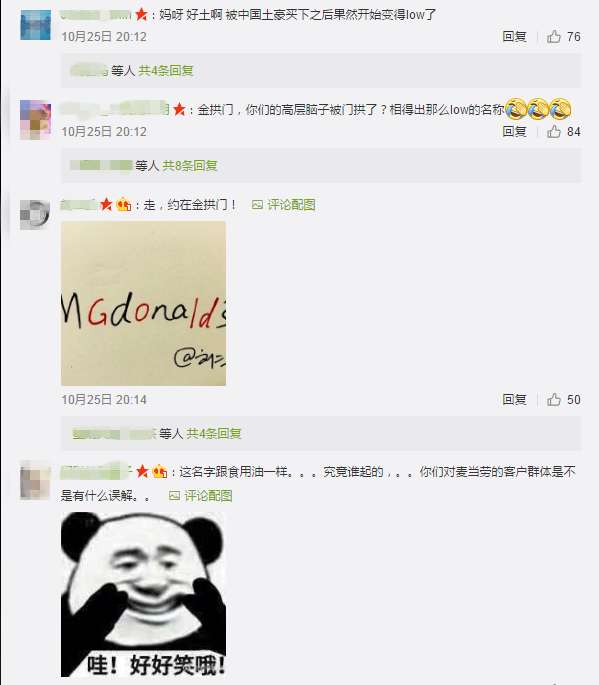Image resolution: width=599 pixels, height=685 pixels.
Task: Open the first commenter's blue avatar
Action: 35,25
